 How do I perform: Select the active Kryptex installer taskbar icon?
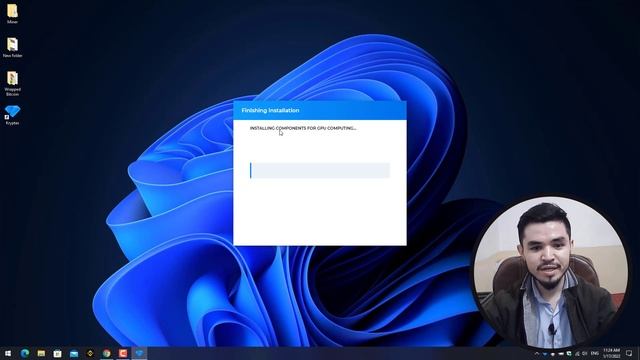[x=139, y=353]
